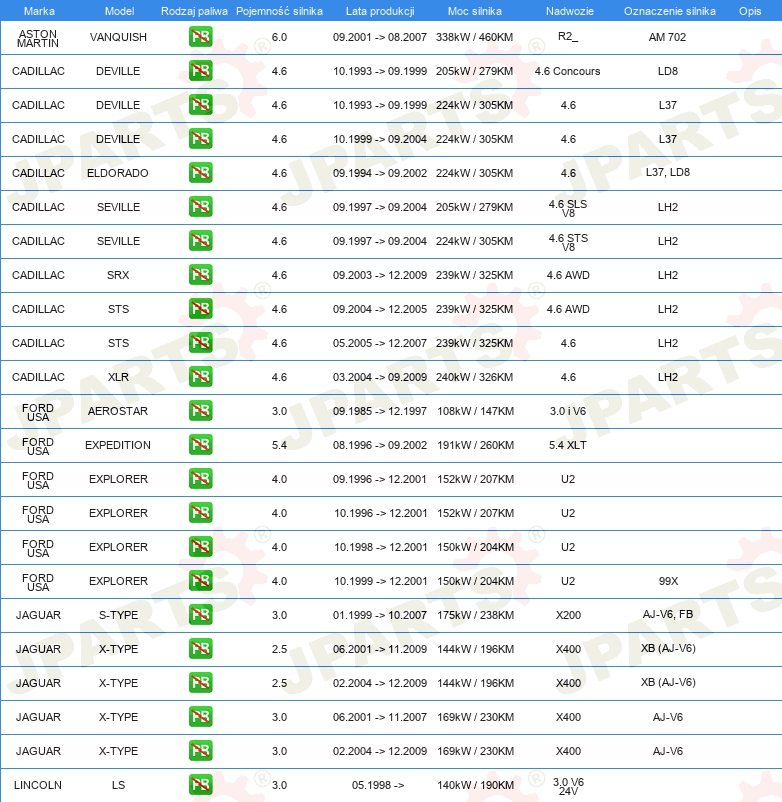782x802 pixels.
Task: Select the 99X engine code
Action: click(x=668, y=581)
